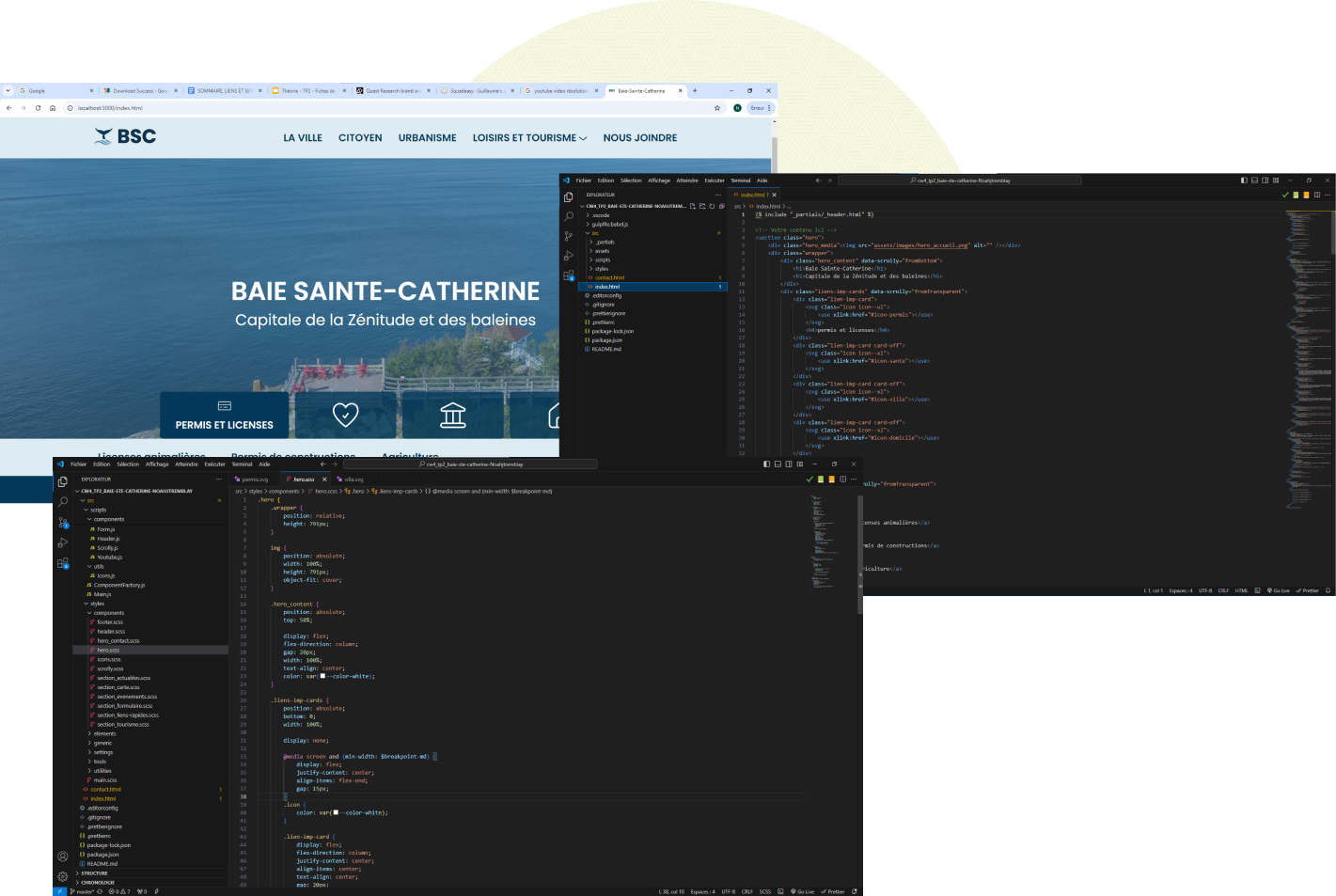Viewport: 1336px width, 896px height.
Task: Open Terminal menu in back VS Code
Action: 741,181
